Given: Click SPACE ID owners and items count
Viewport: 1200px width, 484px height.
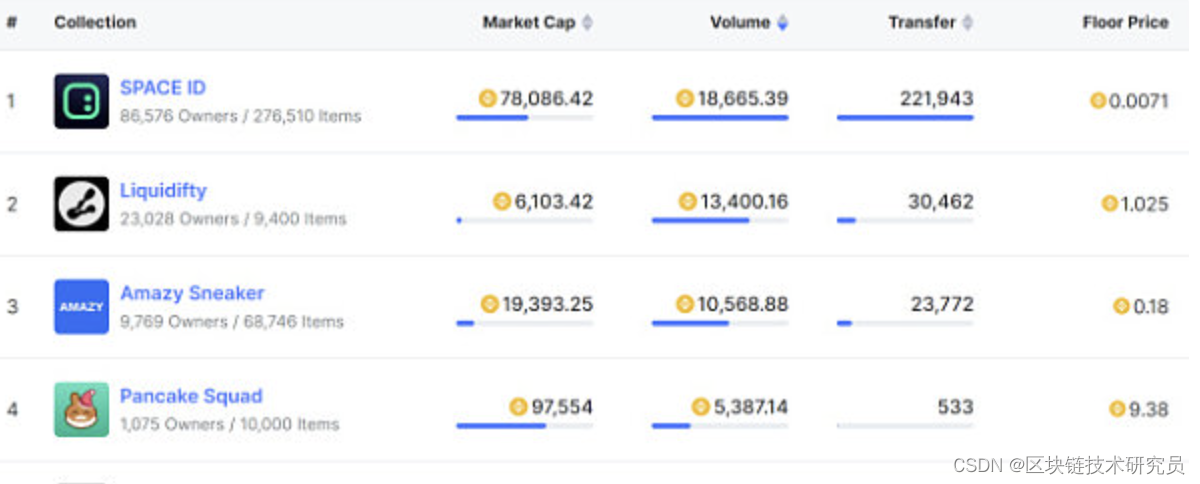Looking at the screenshot, I should (240, 116).
